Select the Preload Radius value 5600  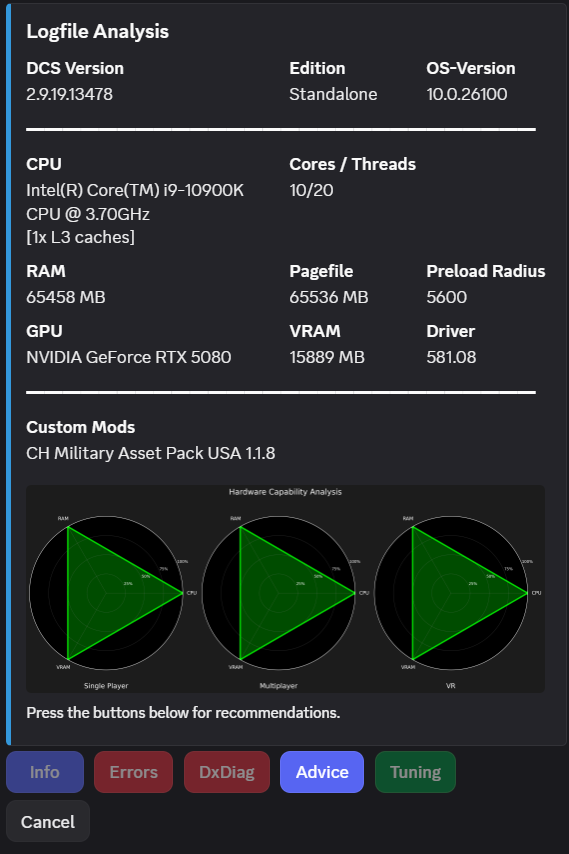coord(446,297)
